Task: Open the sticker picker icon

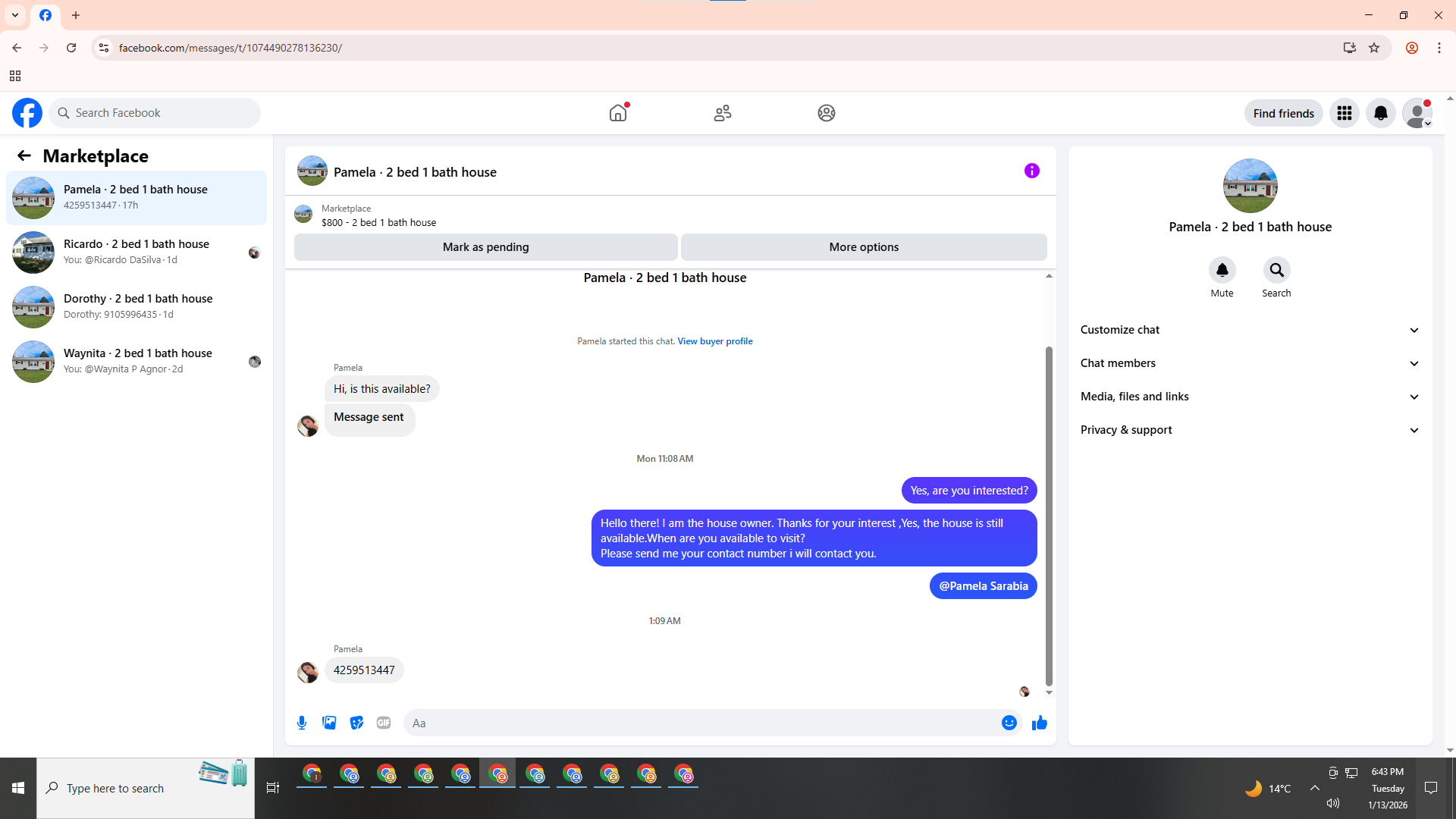Action: [x=356, y=723]
